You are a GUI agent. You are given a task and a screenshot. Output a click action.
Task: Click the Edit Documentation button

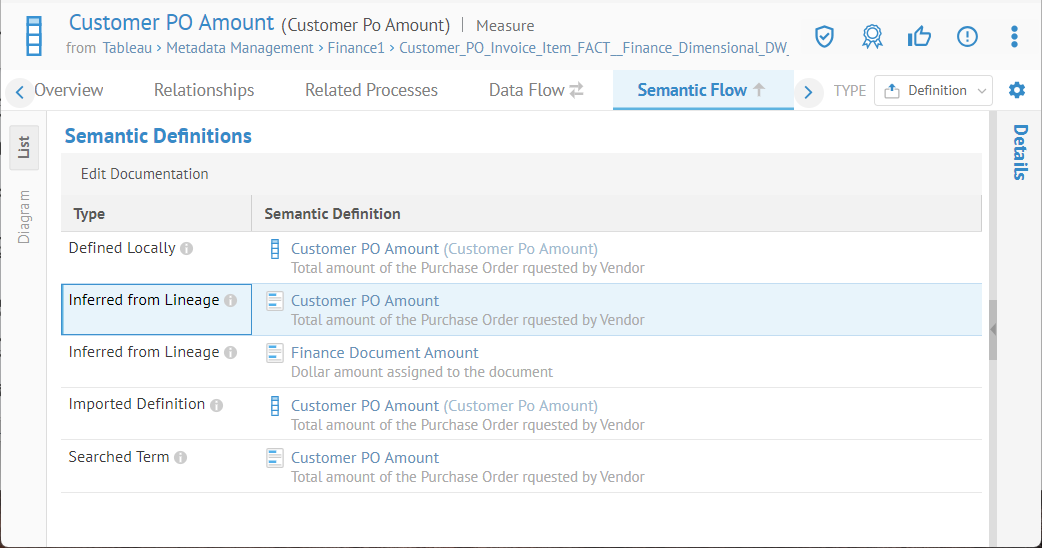click(145, 174)
